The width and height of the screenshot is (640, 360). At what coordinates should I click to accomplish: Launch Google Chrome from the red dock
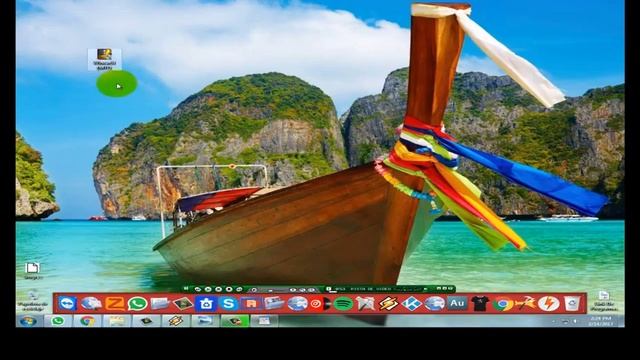(503, 303)
